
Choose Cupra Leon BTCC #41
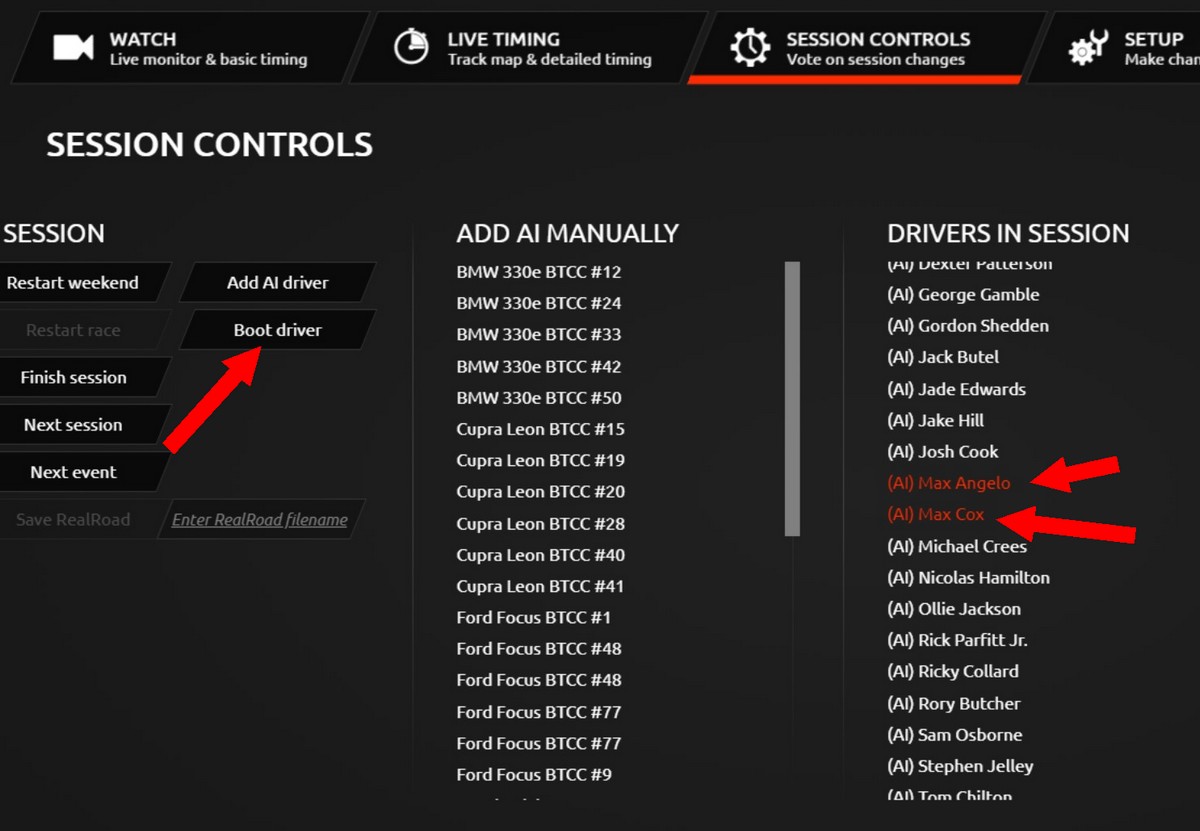(x=541, y=586)
